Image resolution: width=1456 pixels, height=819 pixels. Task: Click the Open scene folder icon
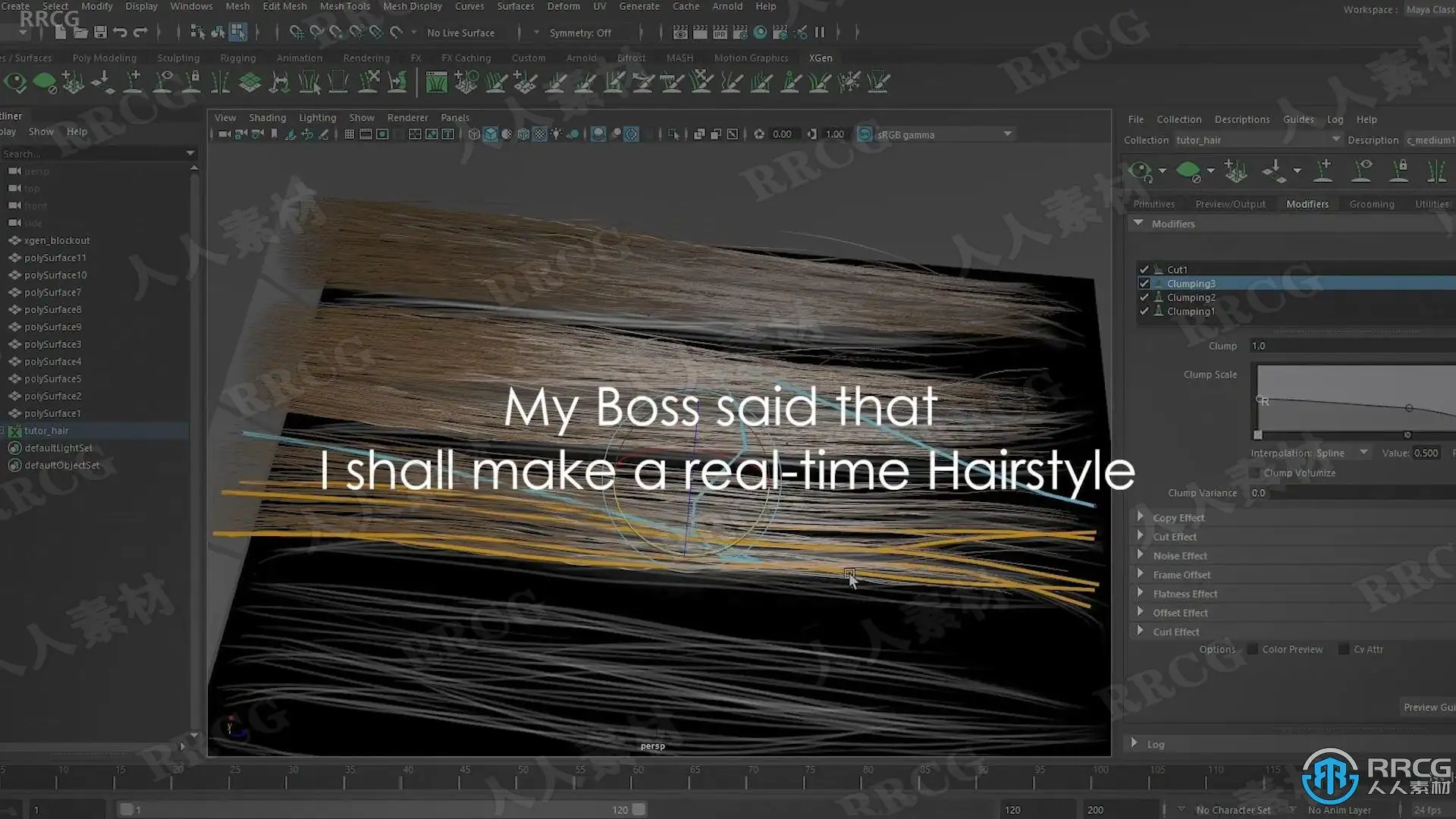(x=80, y=33)
